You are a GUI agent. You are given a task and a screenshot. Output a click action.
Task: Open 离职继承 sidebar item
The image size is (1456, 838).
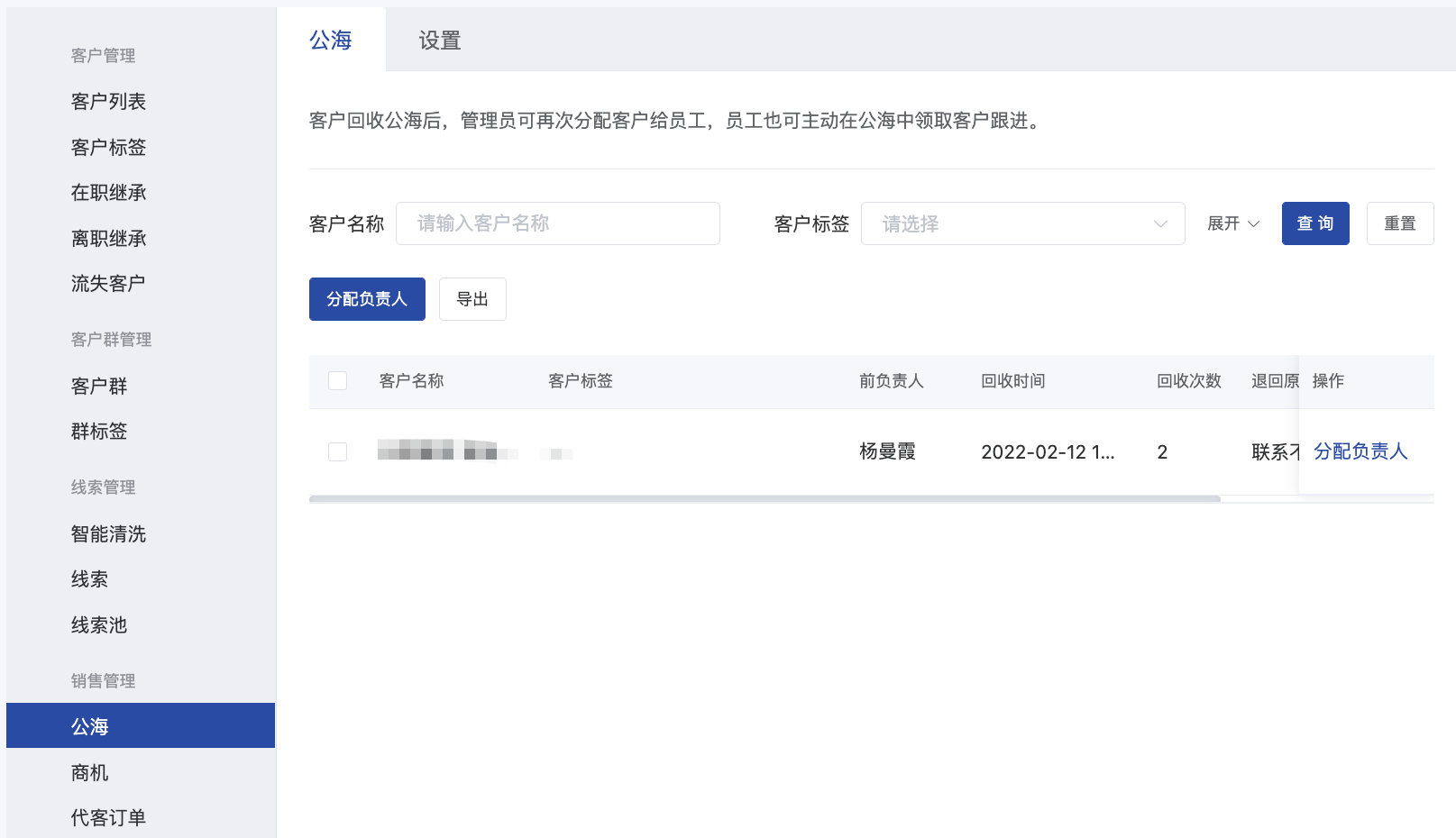108,238
